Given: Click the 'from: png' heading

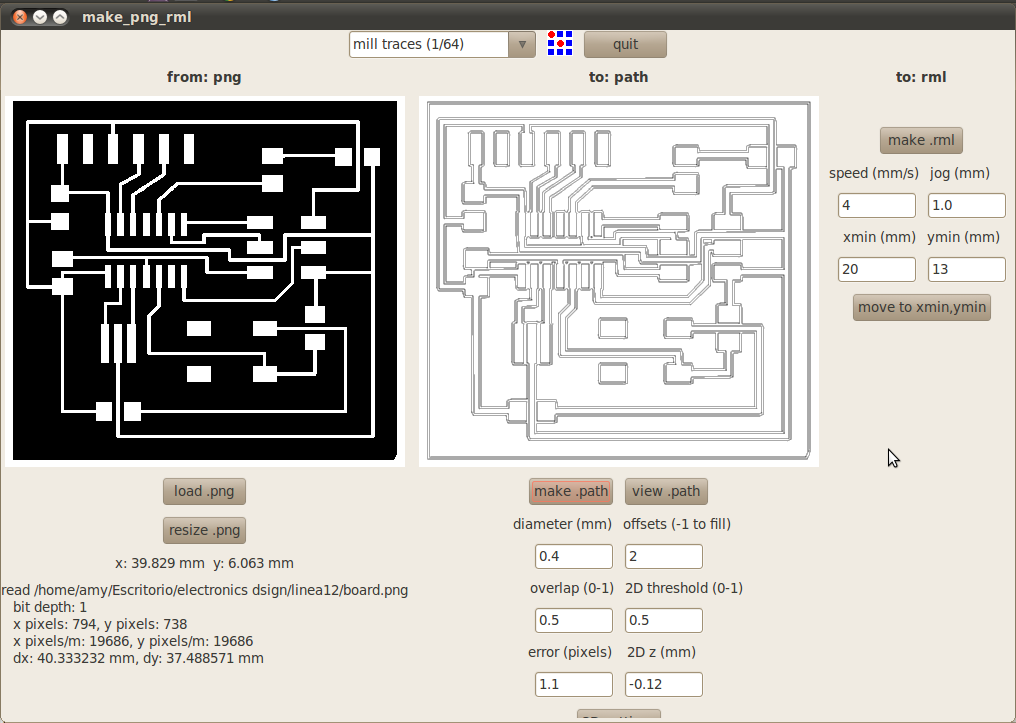Looking at the screenshot, I should [x=204, y=77].
